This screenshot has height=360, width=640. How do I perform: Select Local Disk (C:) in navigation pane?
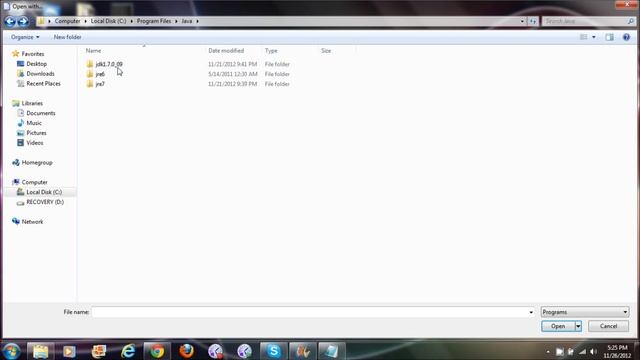pyautogui.click(x=44, y=192)
